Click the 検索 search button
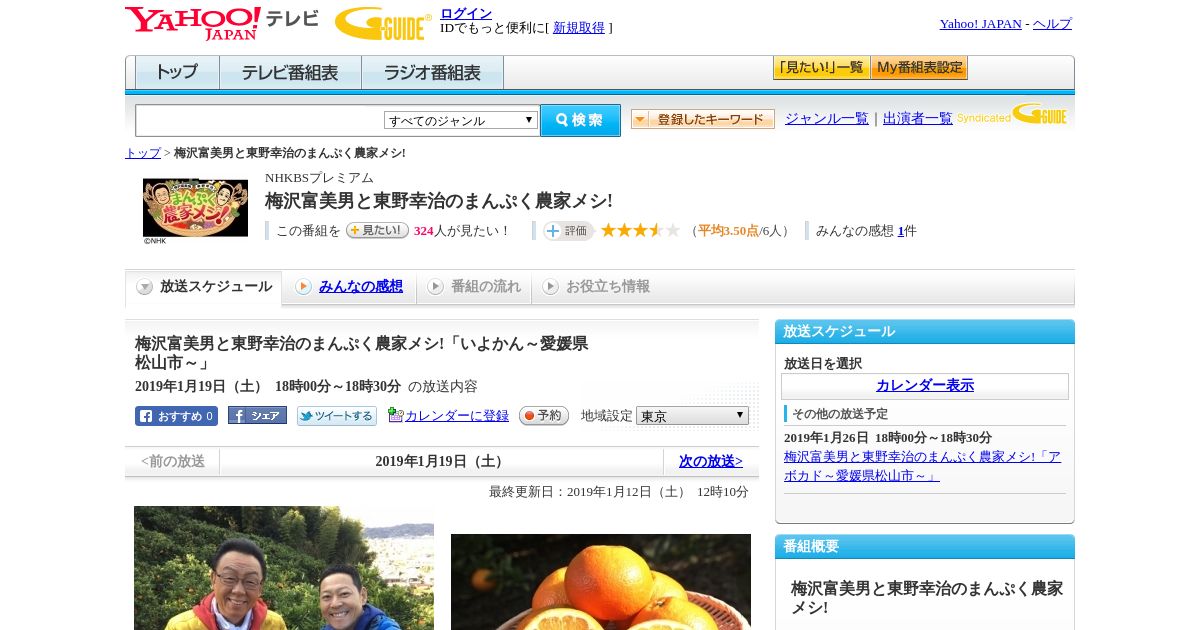Image resolution: width=1200 pixels, height=630 pixels. (580, 120)
